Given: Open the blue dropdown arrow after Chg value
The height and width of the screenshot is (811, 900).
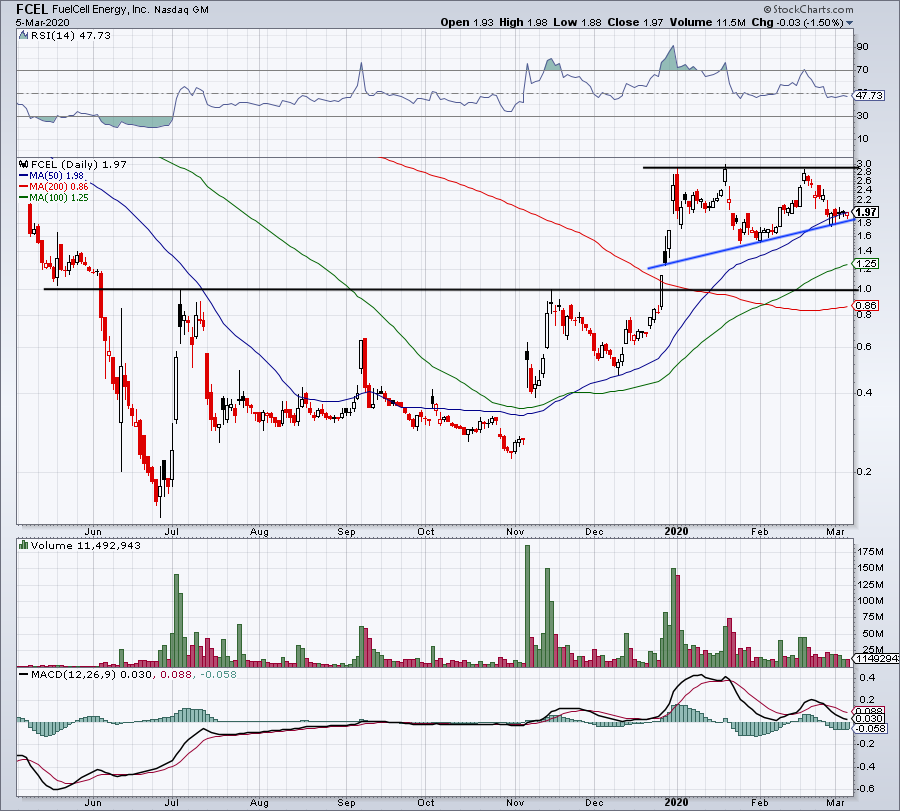Looking at the screenshot, I should click(850, 23).
